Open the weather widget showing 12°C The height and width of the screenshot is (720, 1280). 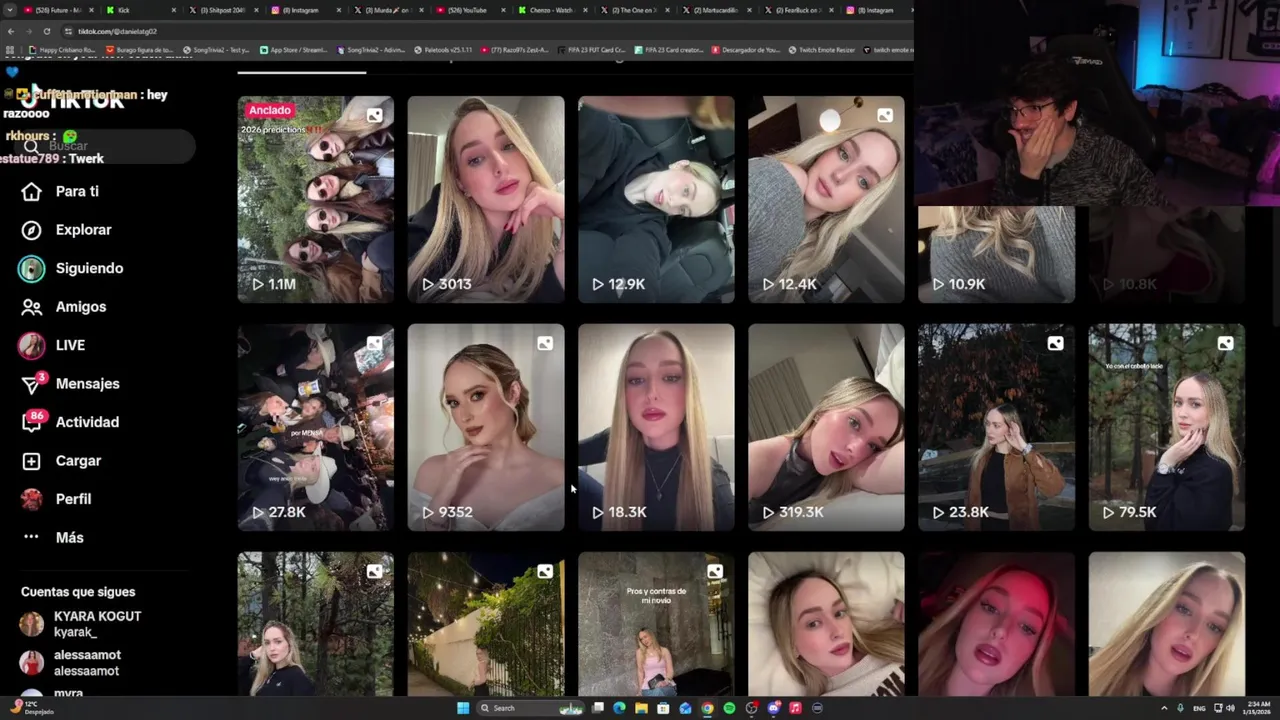coord(30,708)
